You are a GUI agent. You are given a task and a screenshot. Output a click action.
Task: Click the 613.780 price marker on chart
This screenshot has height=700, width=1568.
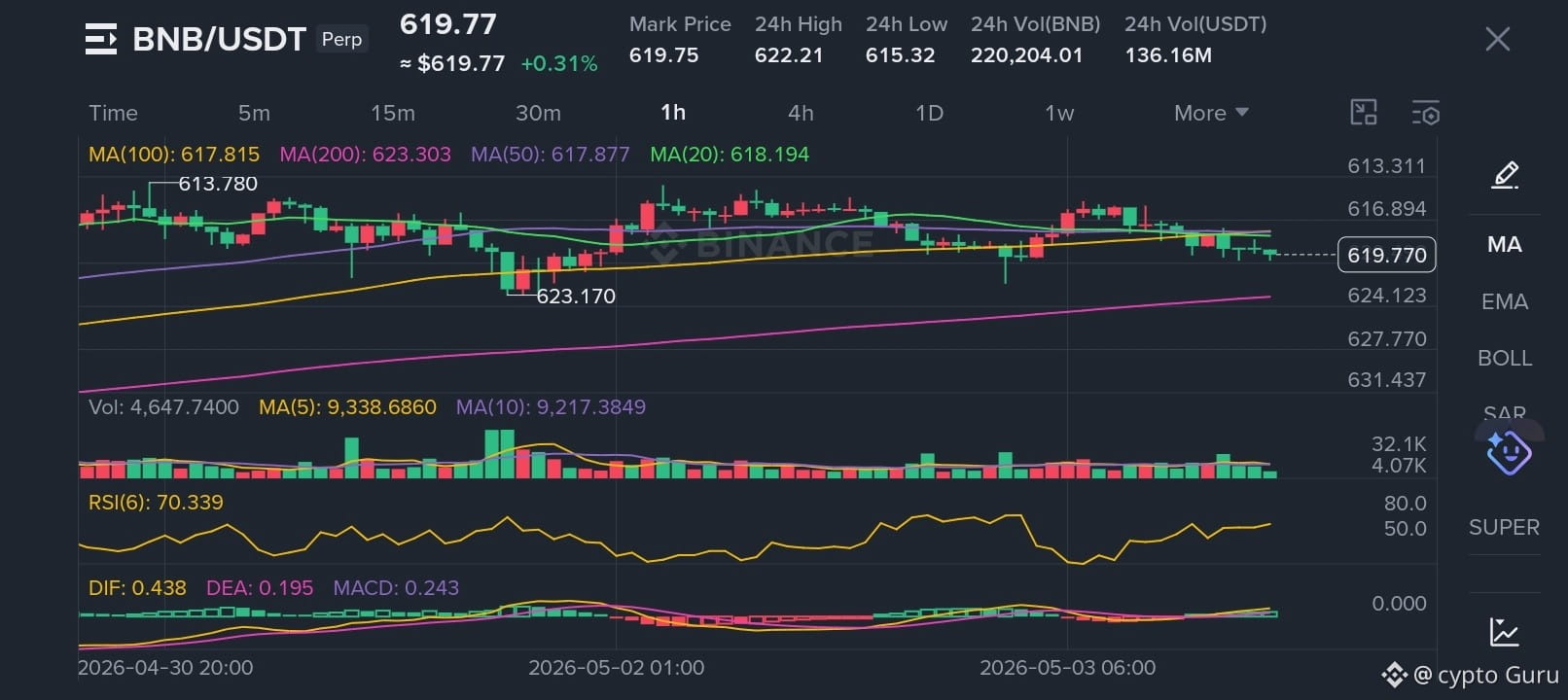218,184
